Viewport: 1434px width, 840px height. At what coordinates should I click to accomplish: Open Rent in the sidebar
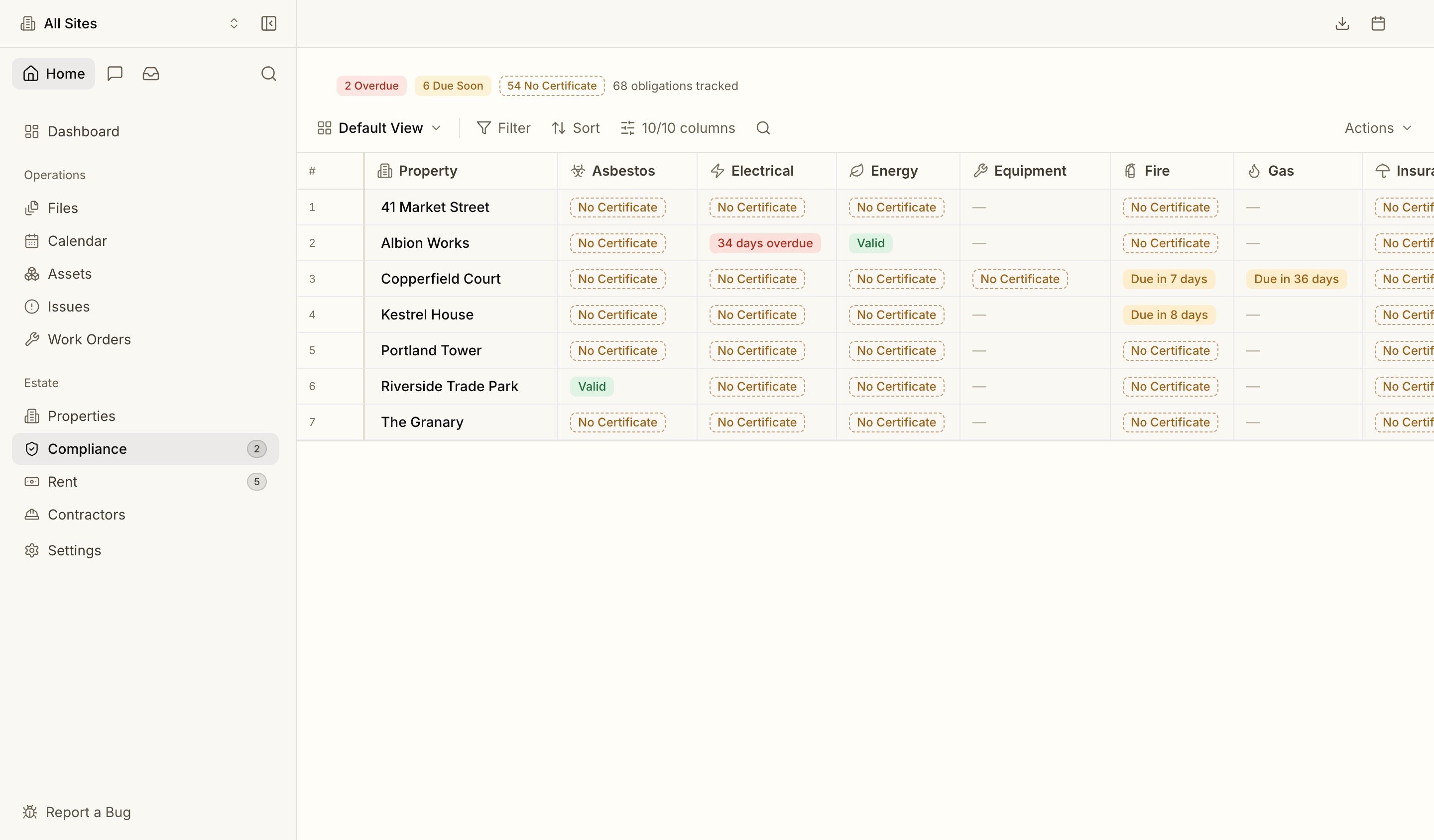click(145, 482)
